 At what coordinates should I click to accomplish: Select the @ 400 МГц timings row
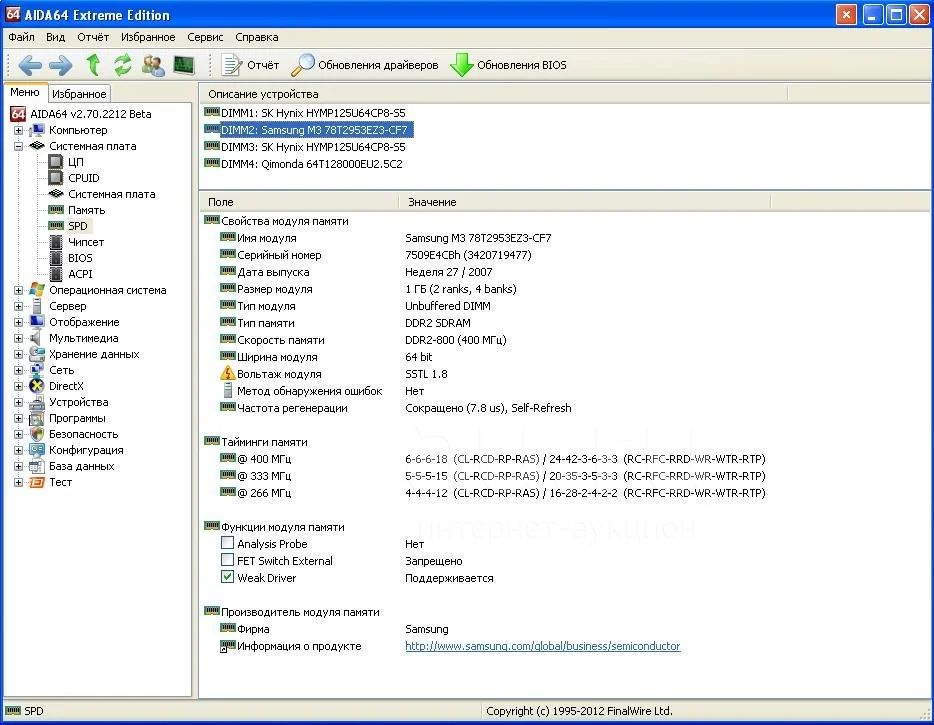pyautogui.click(x=493, y=459)
